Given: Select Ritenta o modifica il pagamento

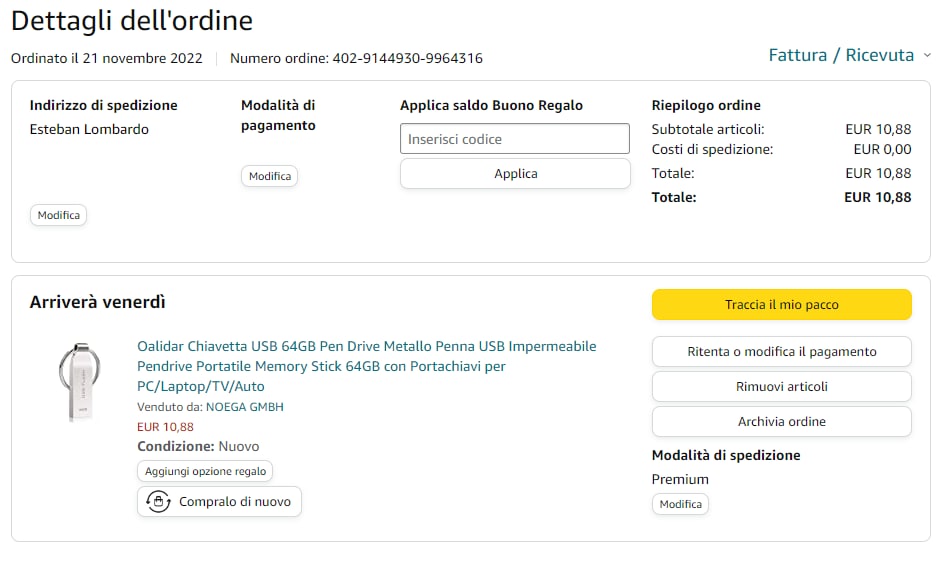Looking at the screenshot, I should coord(781,352).
